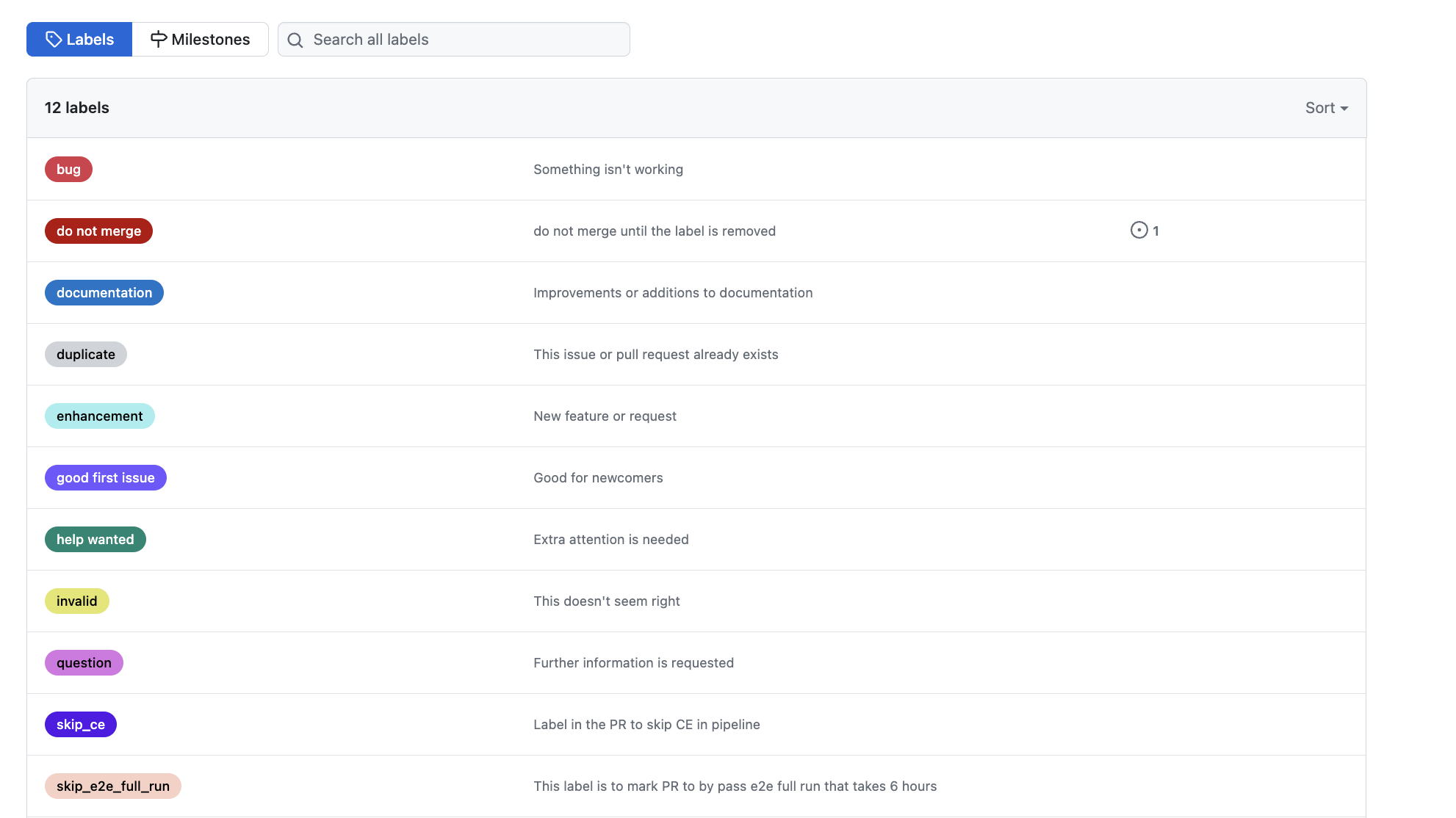This screenshot has width=1456, height=818.
Task: Switch to the Milestones tab
Action: coord(200,40)
